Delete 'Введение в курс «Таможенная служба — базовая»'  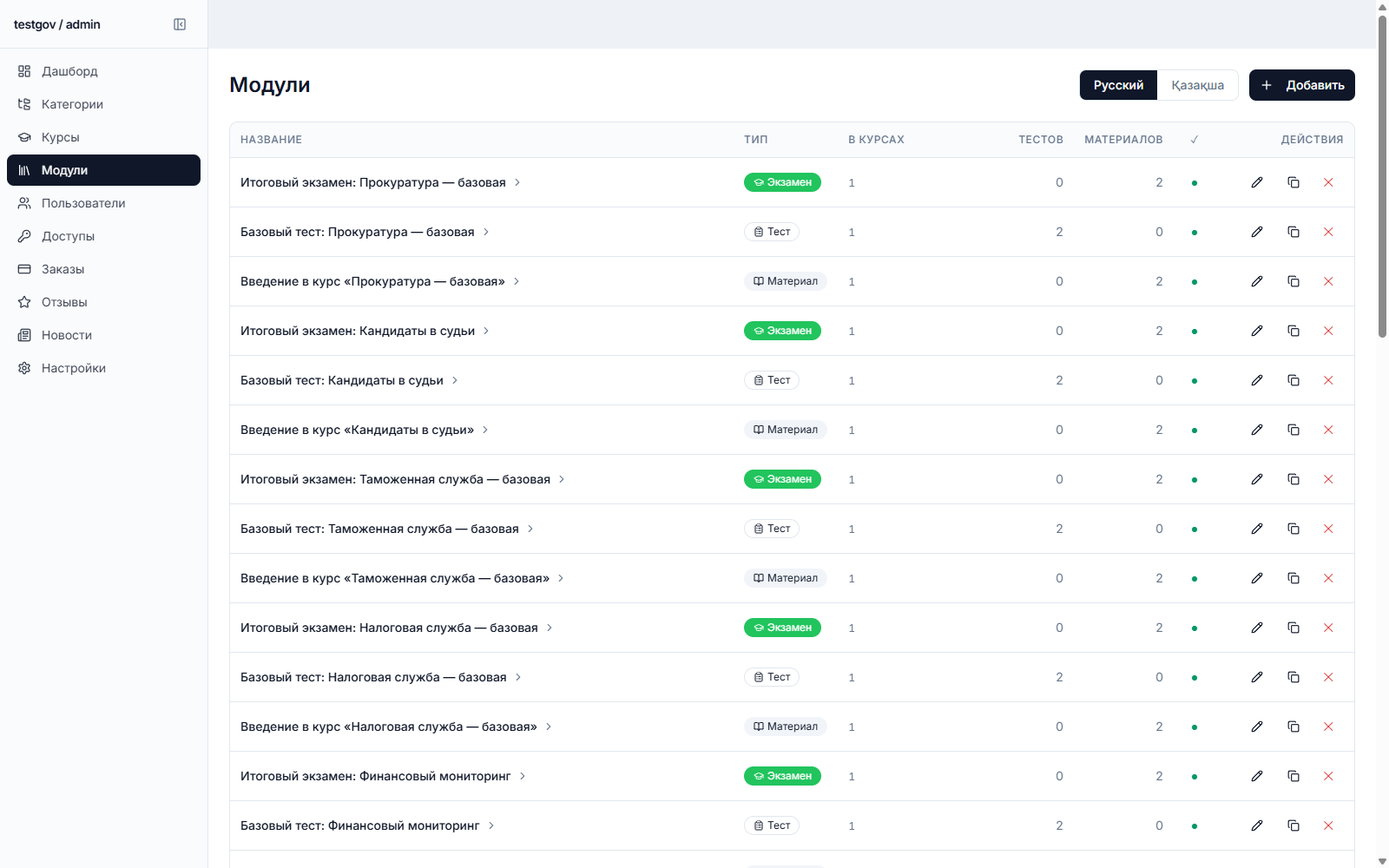1328,578
